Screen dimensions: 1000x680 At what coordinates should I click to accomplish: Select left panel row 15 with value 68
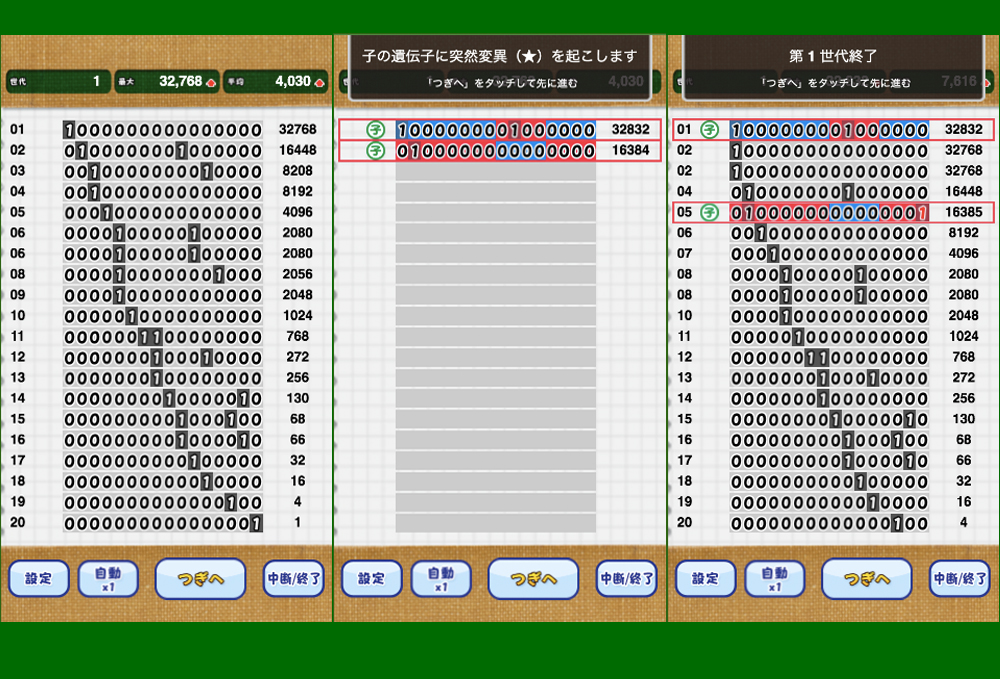(163, 419)
